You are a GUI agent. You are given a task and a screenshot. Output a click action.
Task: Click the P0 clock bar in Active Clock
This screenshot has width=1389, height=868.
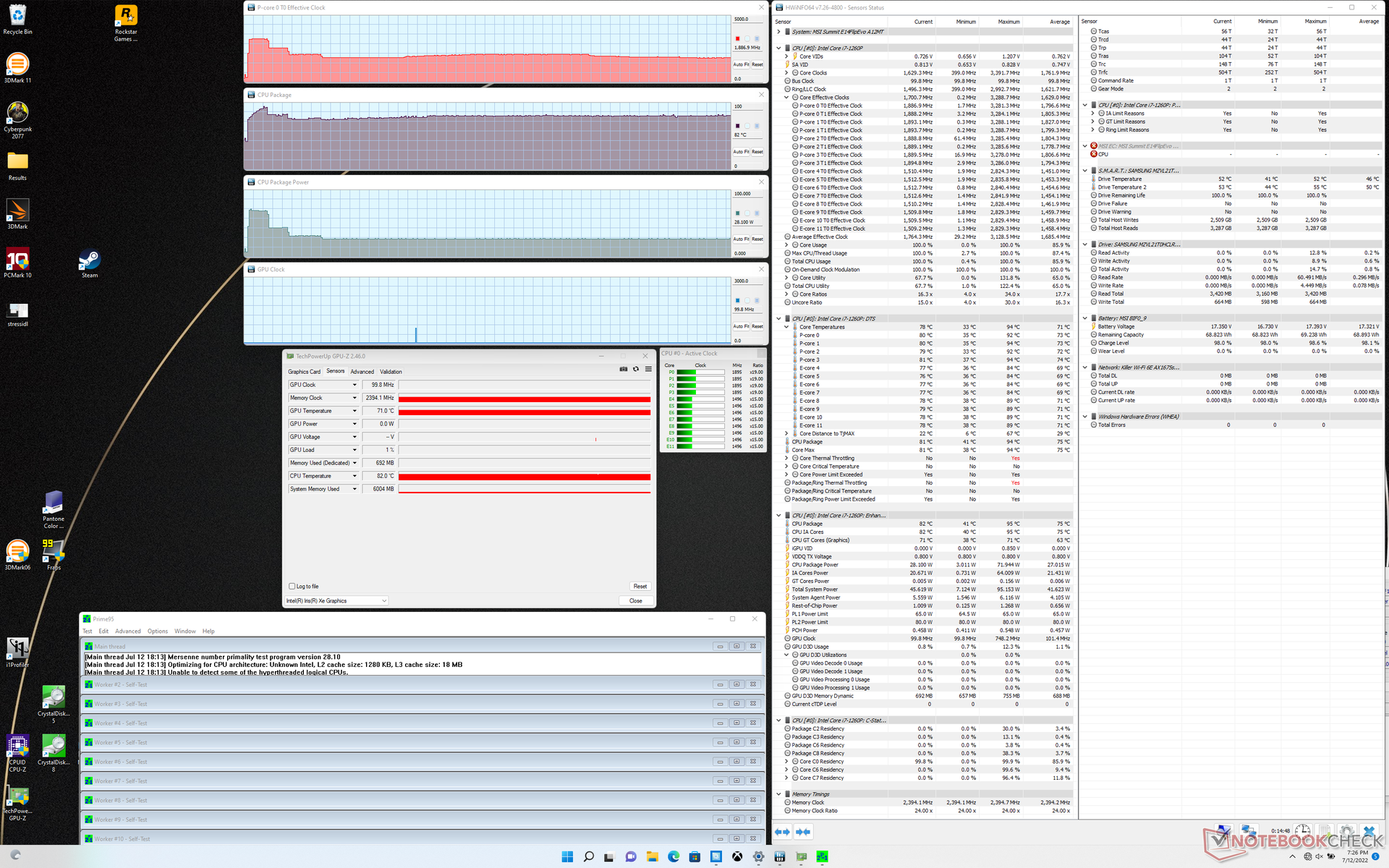click(x=700, y=372)
